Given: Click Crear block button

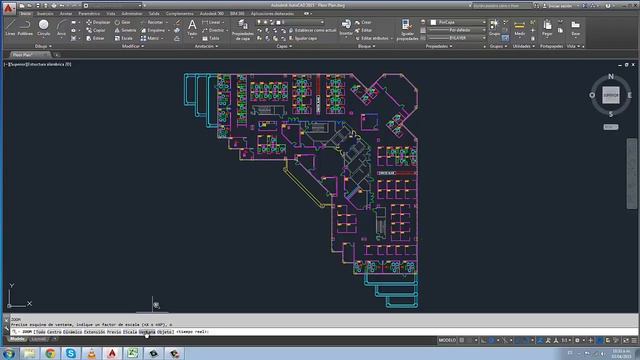Looking at the screenshot, I should (x=363, y=22).
